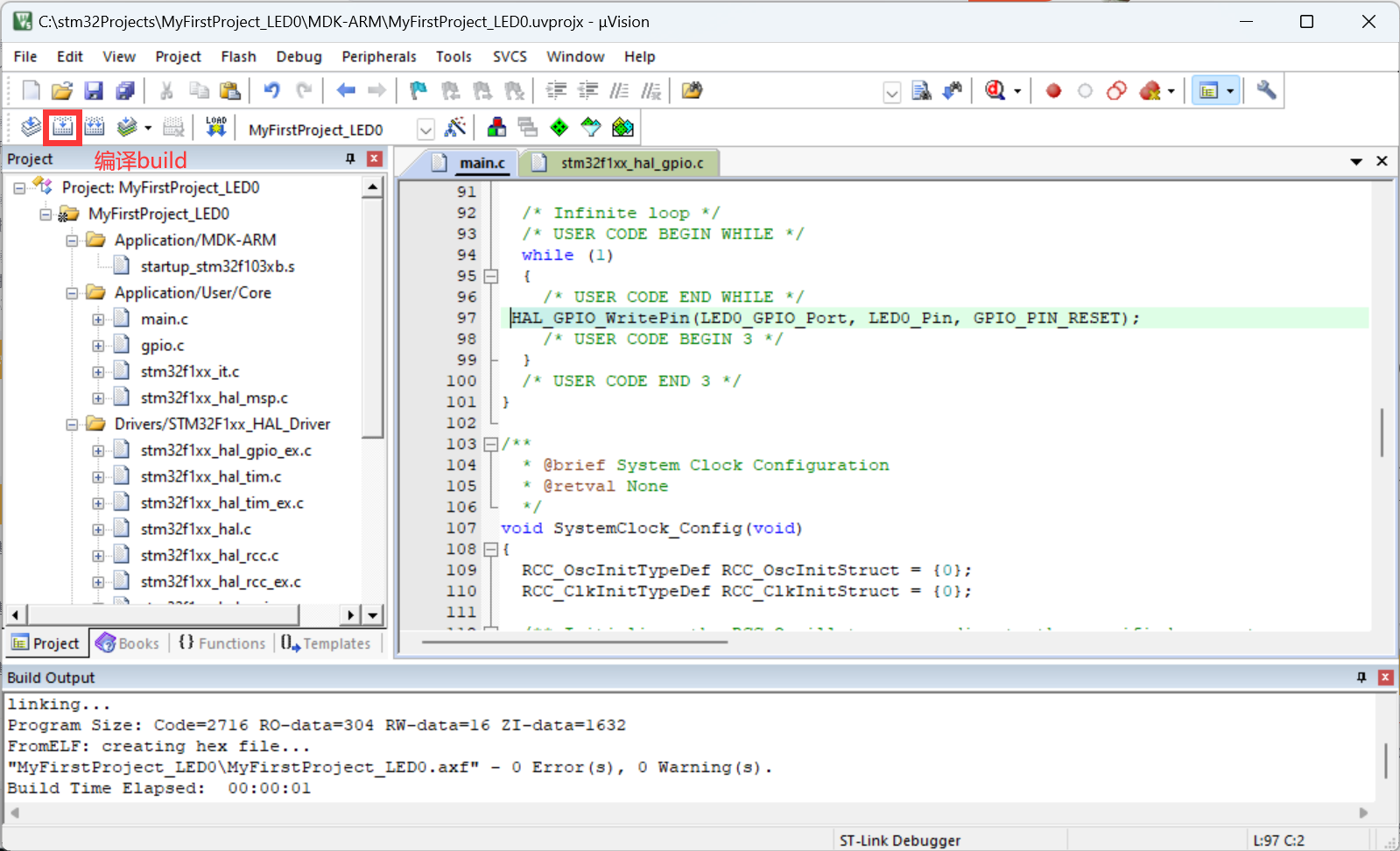The image size is (1400, 851).
Task: Open the SVCS menu
Action: click(x=510, y=56)
